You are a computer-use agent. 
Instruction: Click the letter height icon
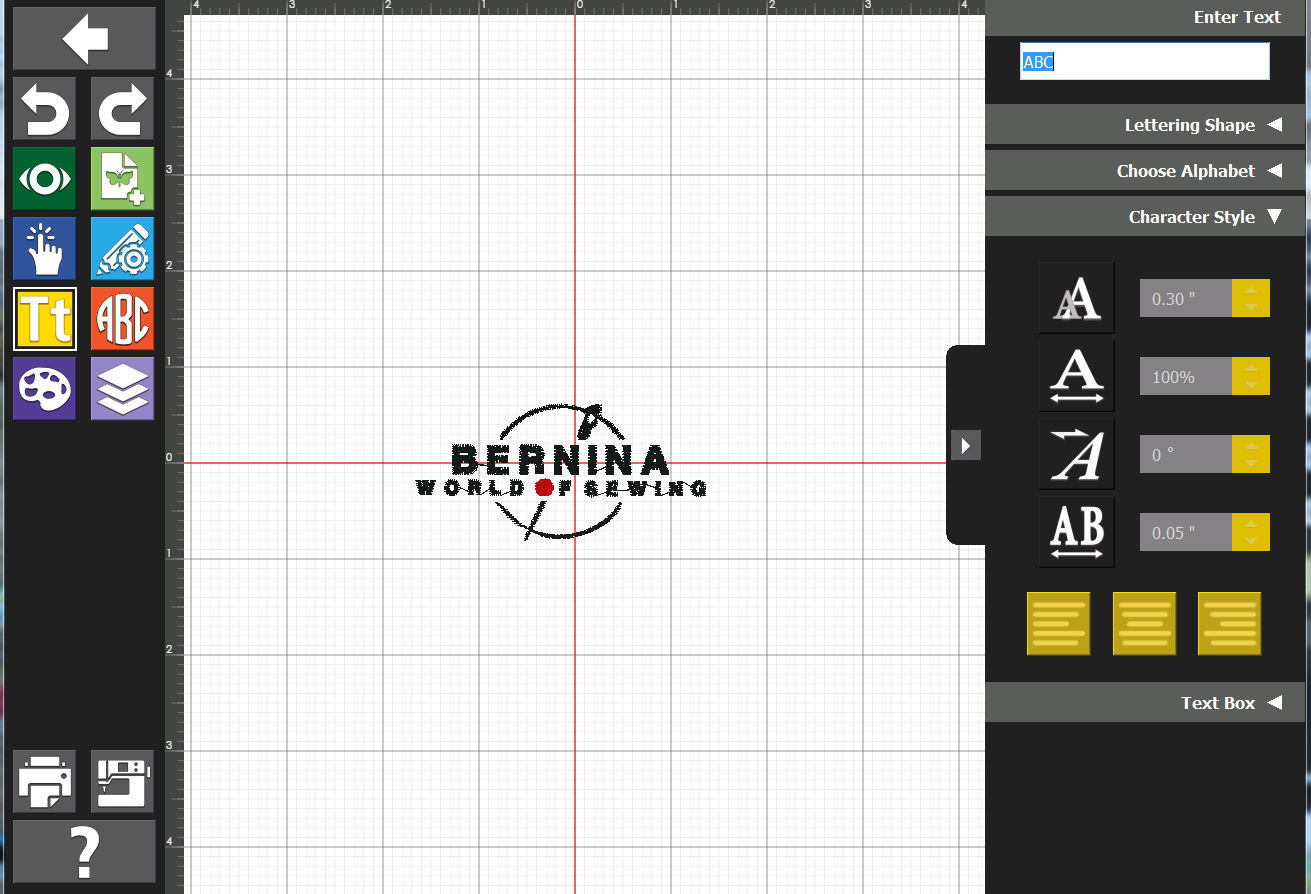(1077, 298)
